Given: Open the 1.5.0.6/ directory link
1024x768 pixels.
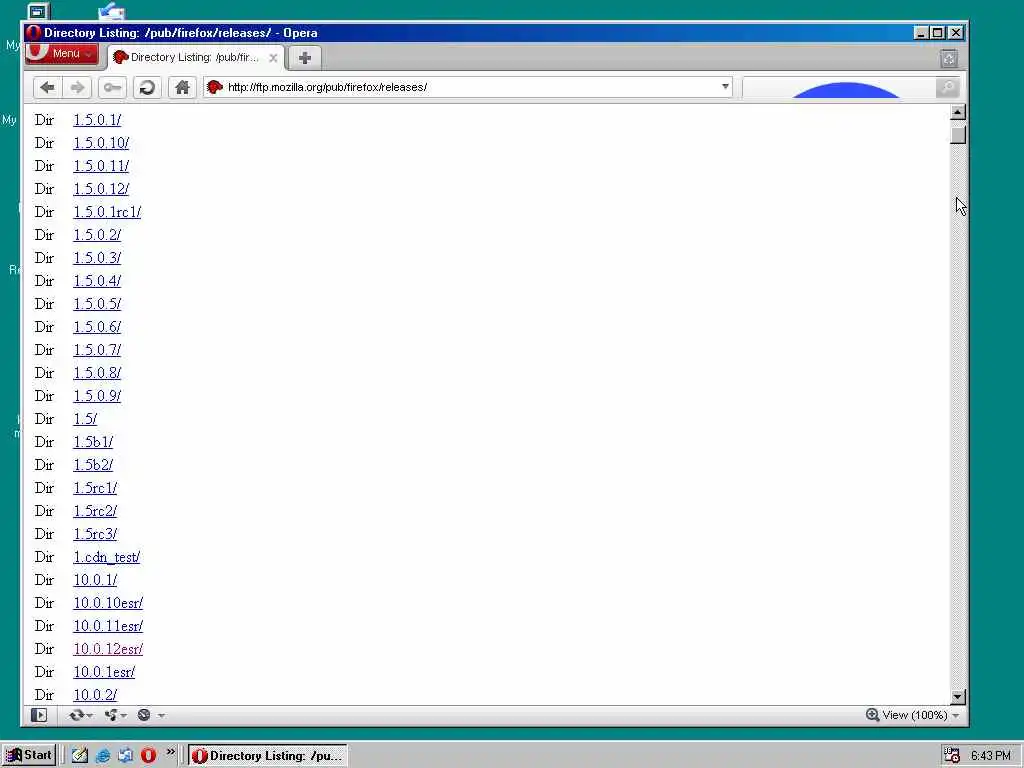Looking at the screenshot, I should 97,327.
